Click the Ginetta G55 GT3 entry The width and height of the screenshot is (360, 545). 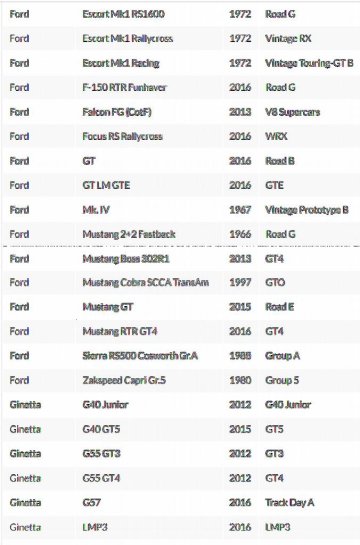click(x=101, y=454)
